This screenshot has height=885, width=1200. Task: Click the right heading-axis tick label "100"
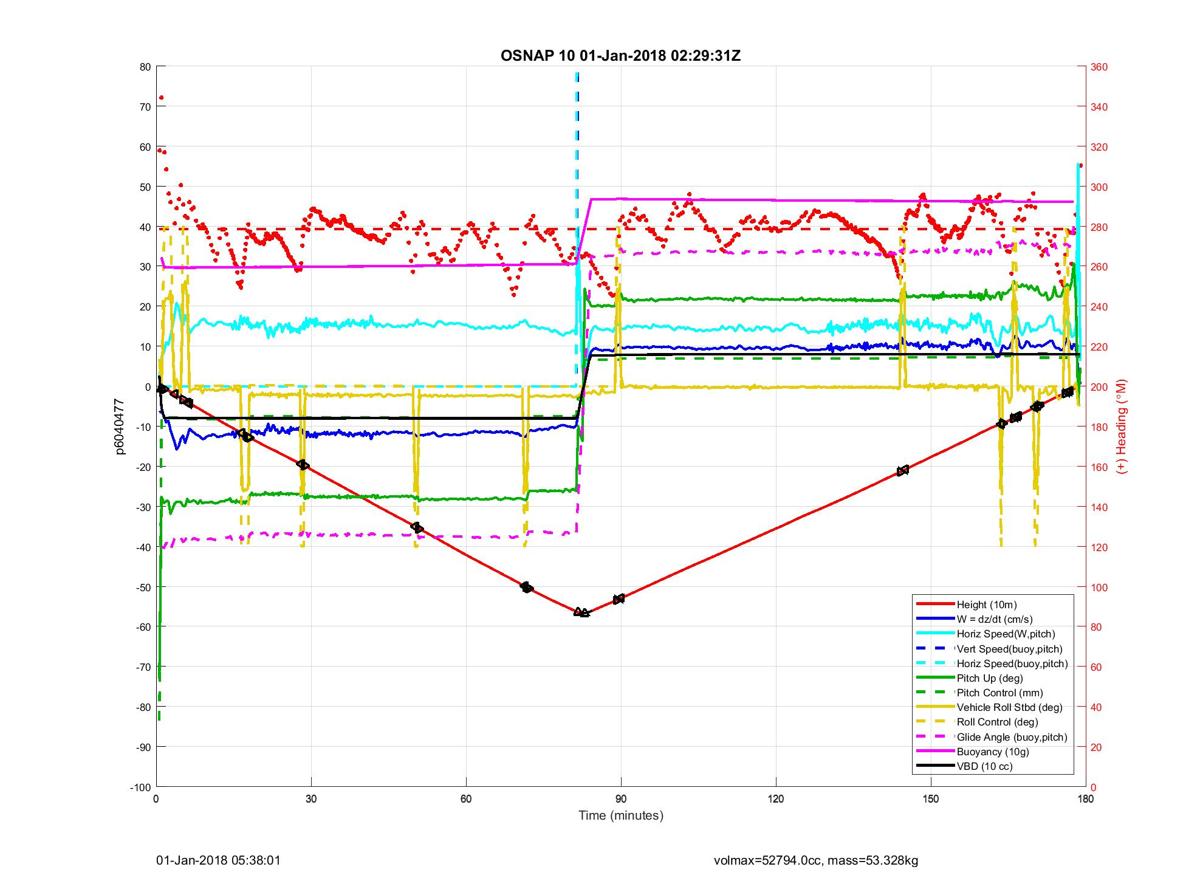[1099, 587]
